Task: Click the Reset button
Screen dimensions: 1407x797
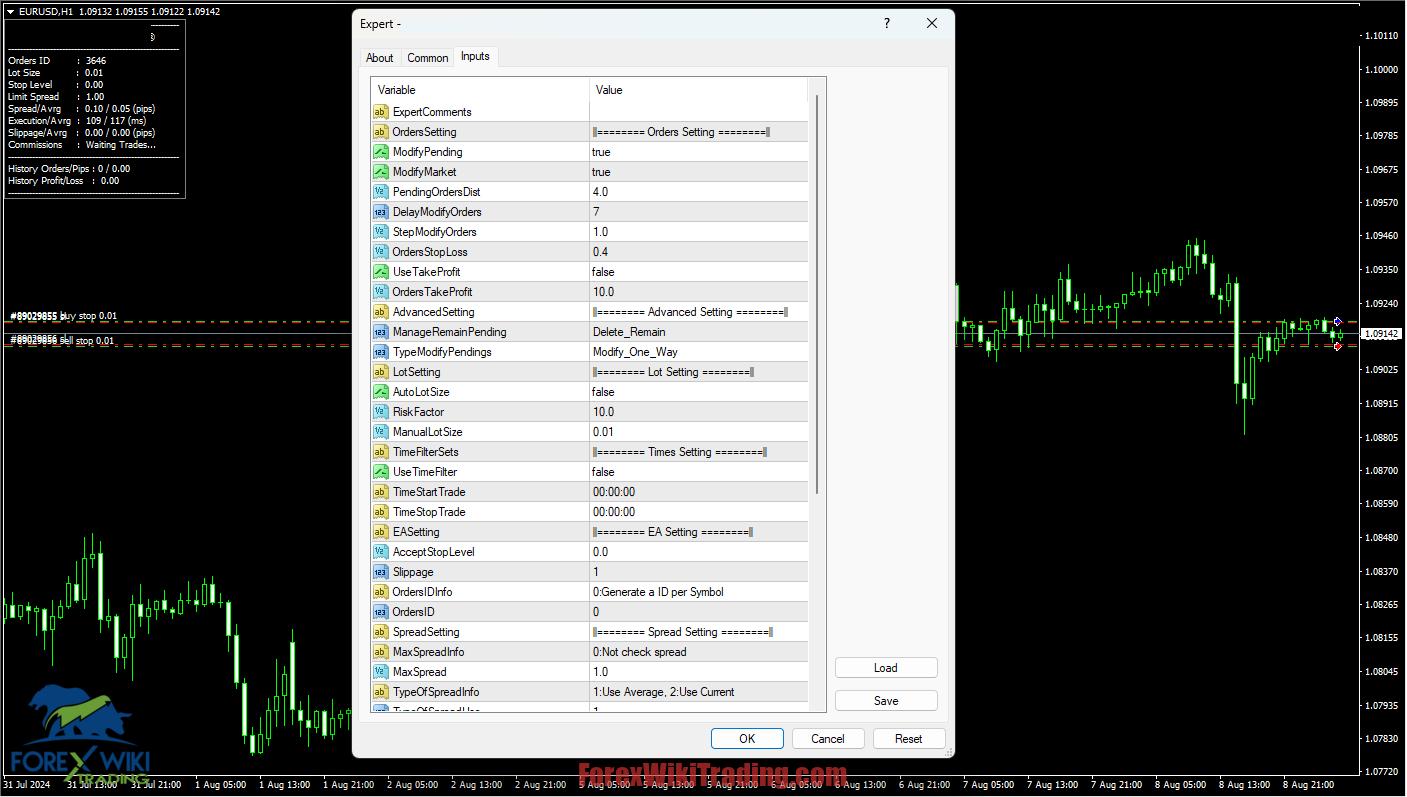Action: click(x=908, y=738)
